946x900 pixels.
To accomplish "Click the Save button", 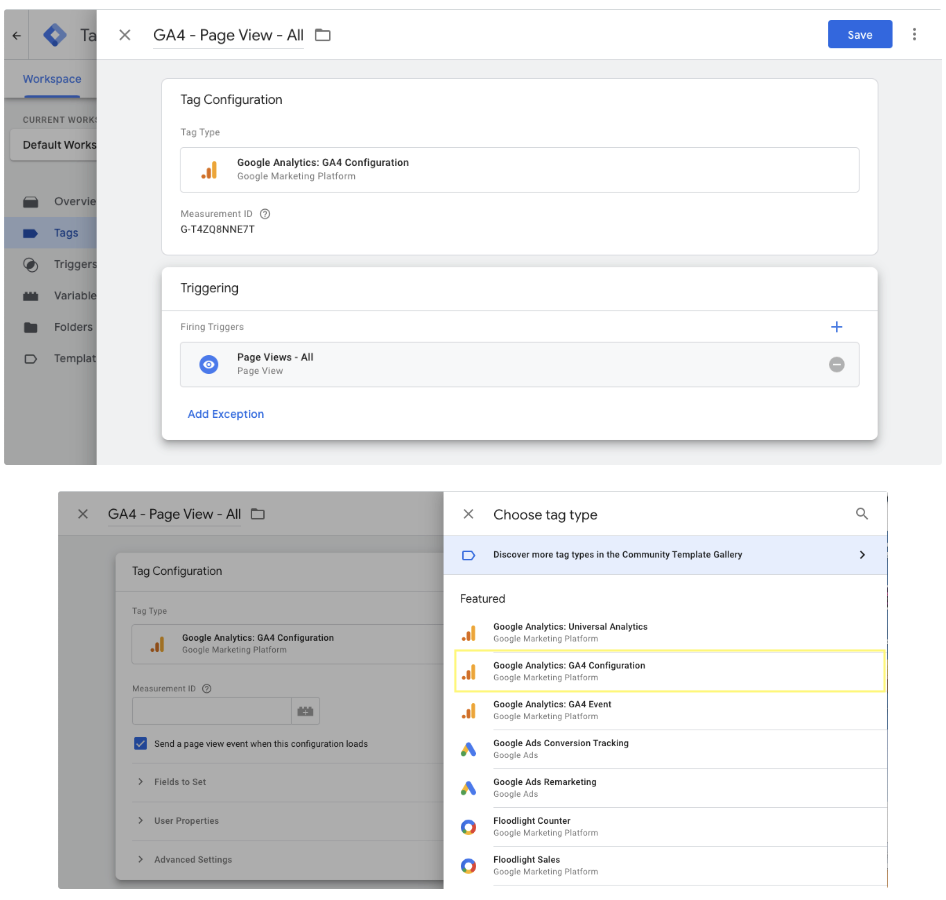I will click(x=859, y=34).
